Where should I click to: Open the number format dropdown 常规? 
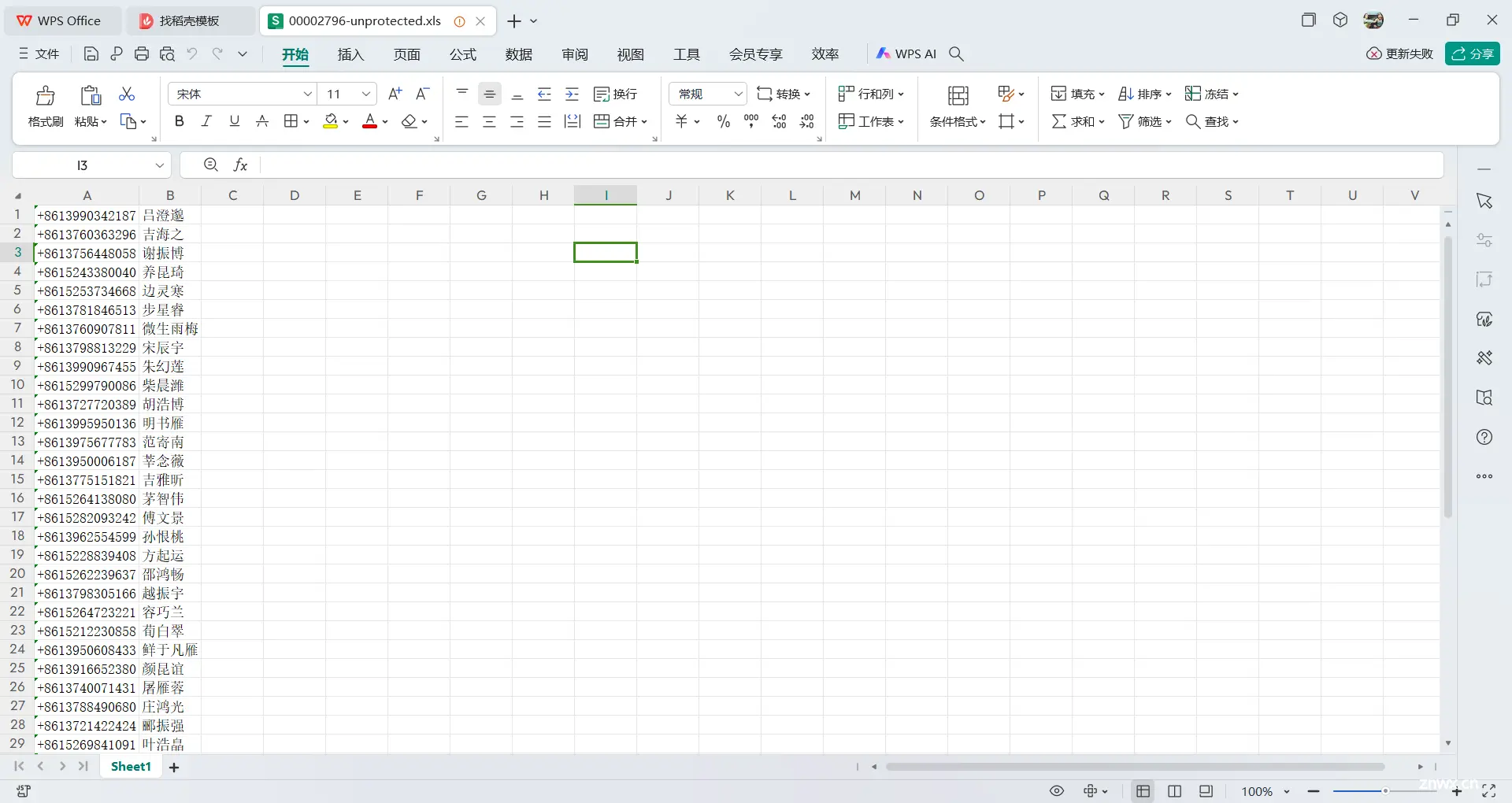[738, 94]
